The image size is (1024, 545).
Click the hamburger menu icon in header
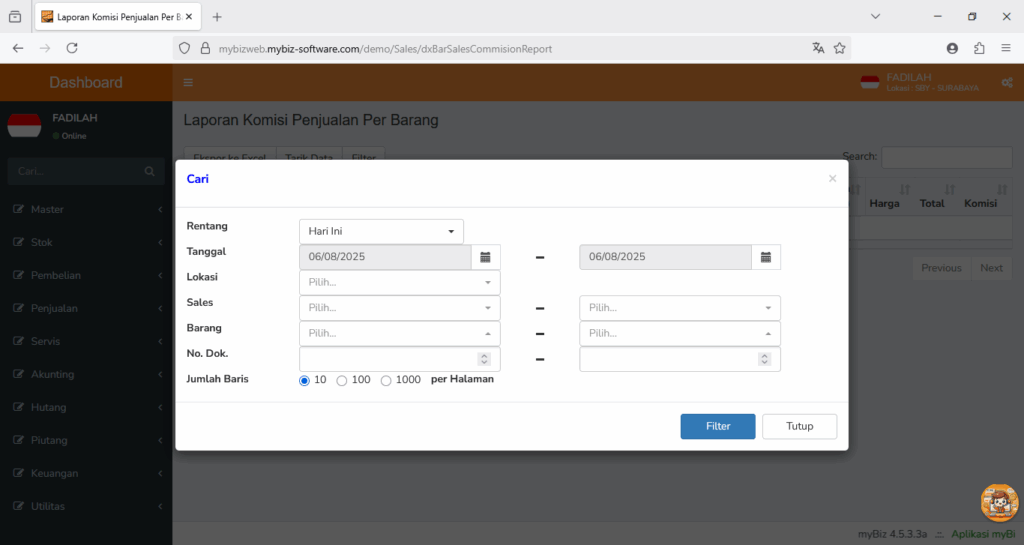point(188,82)
